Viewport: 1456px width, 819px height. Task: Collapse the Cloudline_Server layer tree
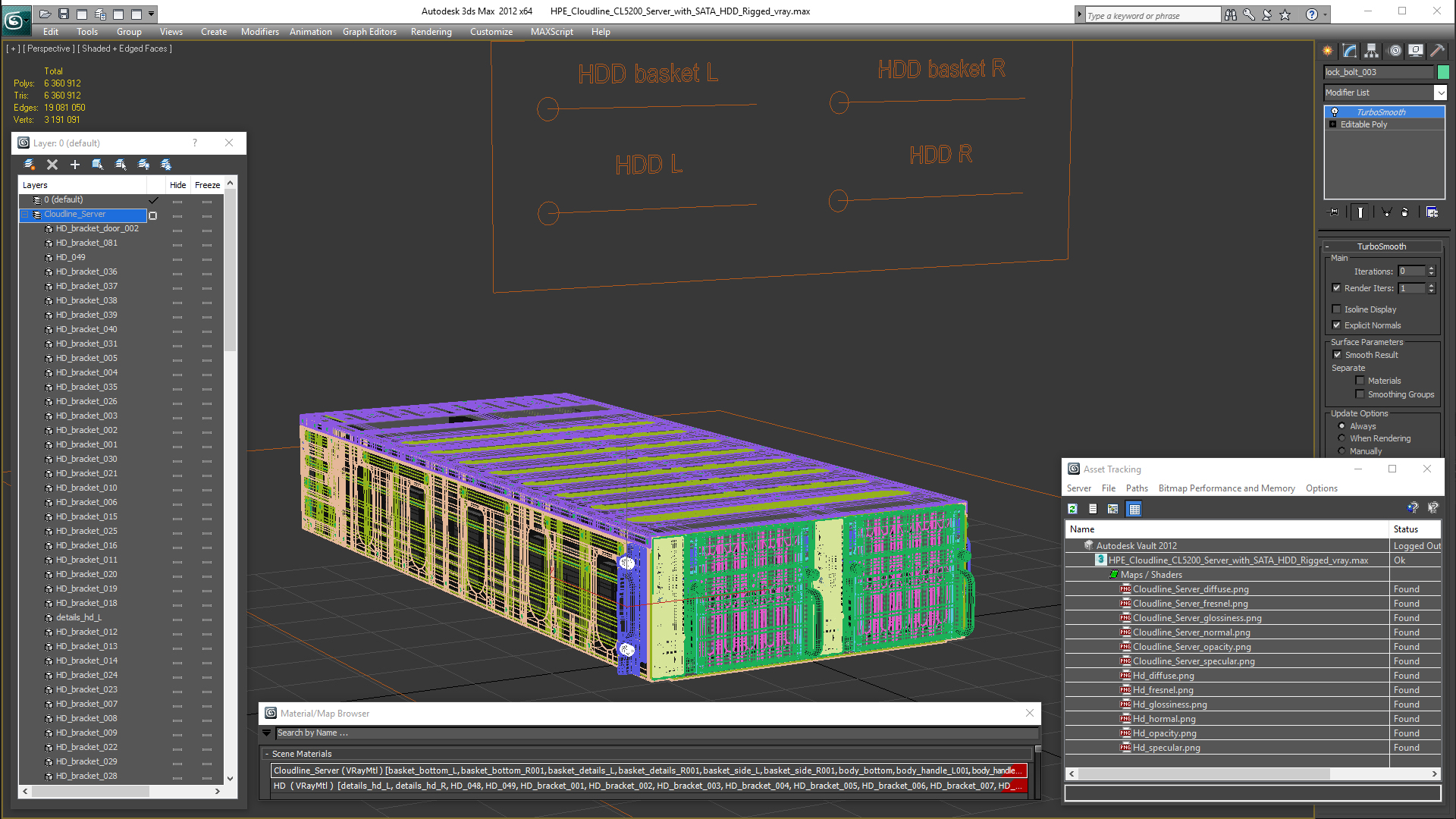click(x=25, y=215)
